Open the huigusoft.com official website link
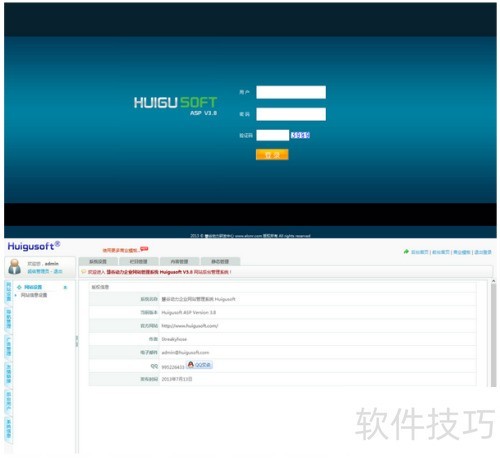This screenshot has height=461, width=500. (190, 326)
